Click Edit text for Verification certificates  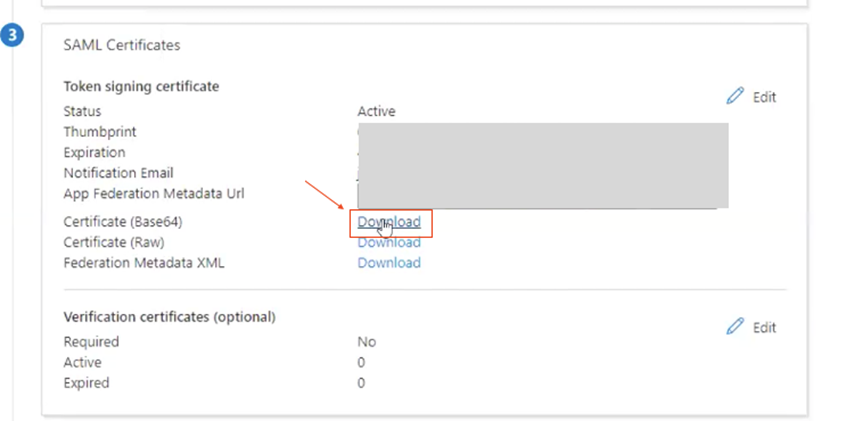point(764,328)
